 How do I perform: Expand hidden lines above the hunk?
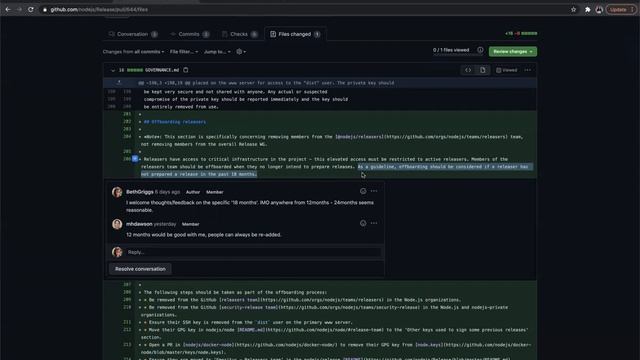click(119, 83)
